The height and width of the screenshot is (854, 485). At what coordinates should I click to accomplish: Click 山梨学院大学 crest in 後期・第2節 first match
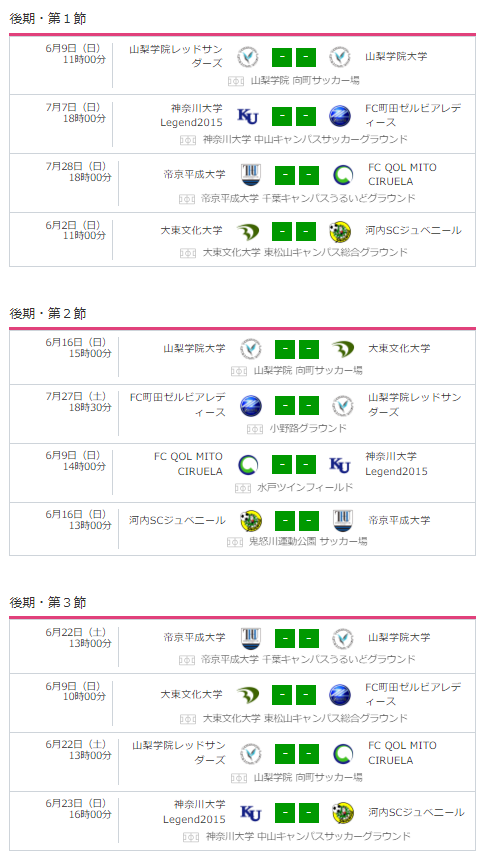click(x=251, y=349)
